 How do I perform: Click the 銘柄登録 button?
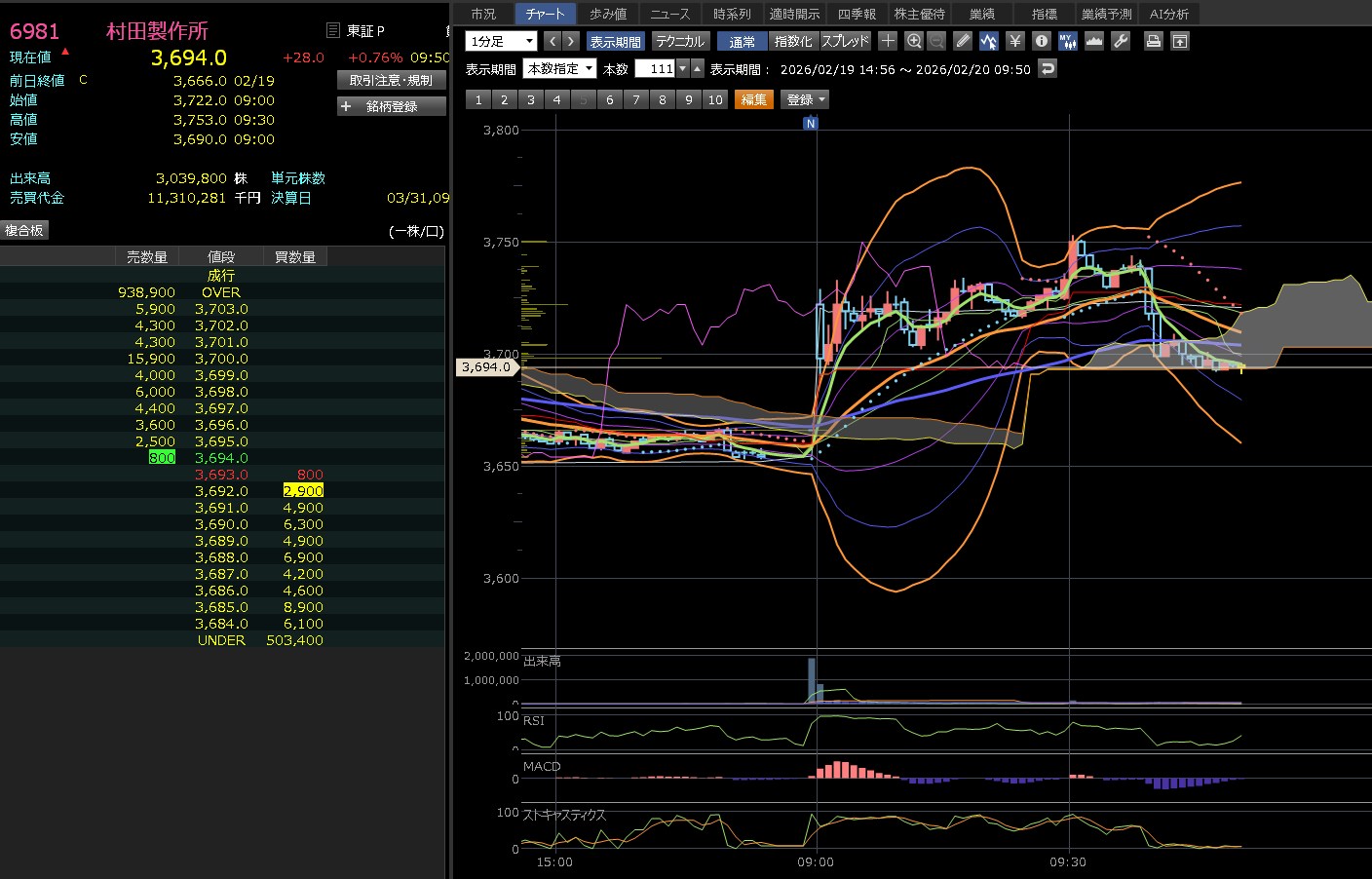pos(391,106)
